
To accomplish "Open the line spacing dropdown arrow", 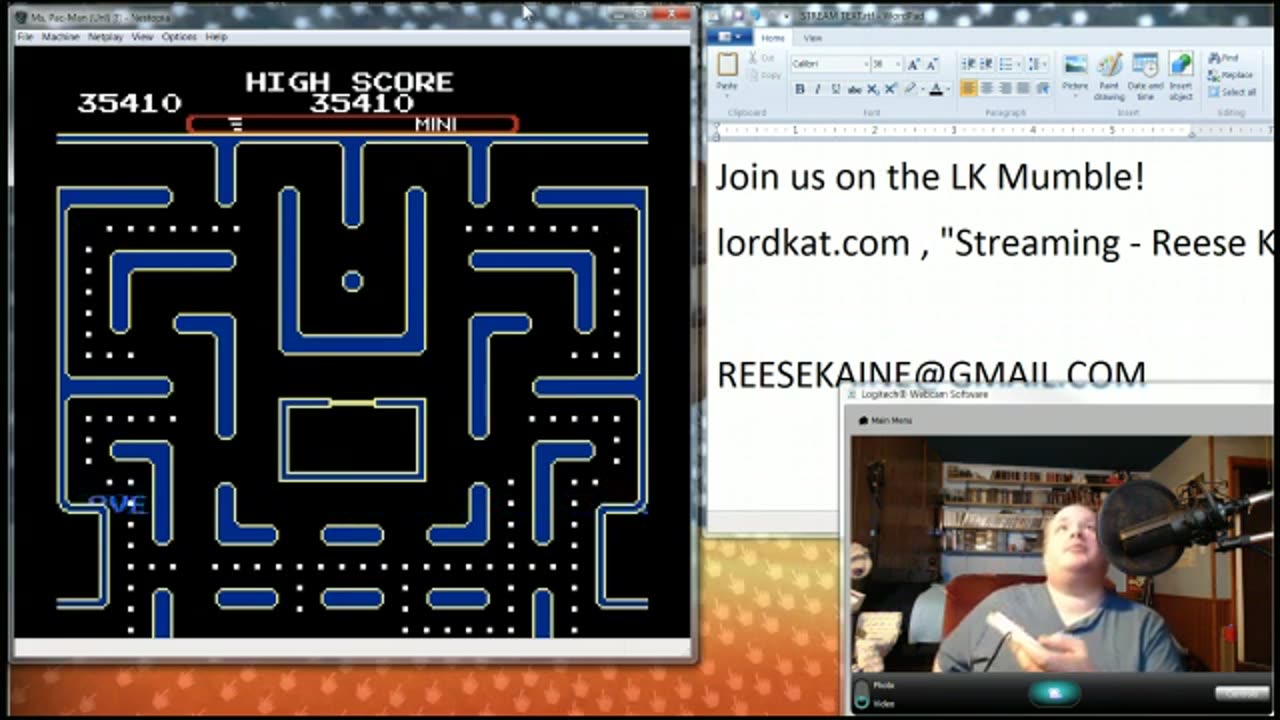I will click(x=1045, y=64).
